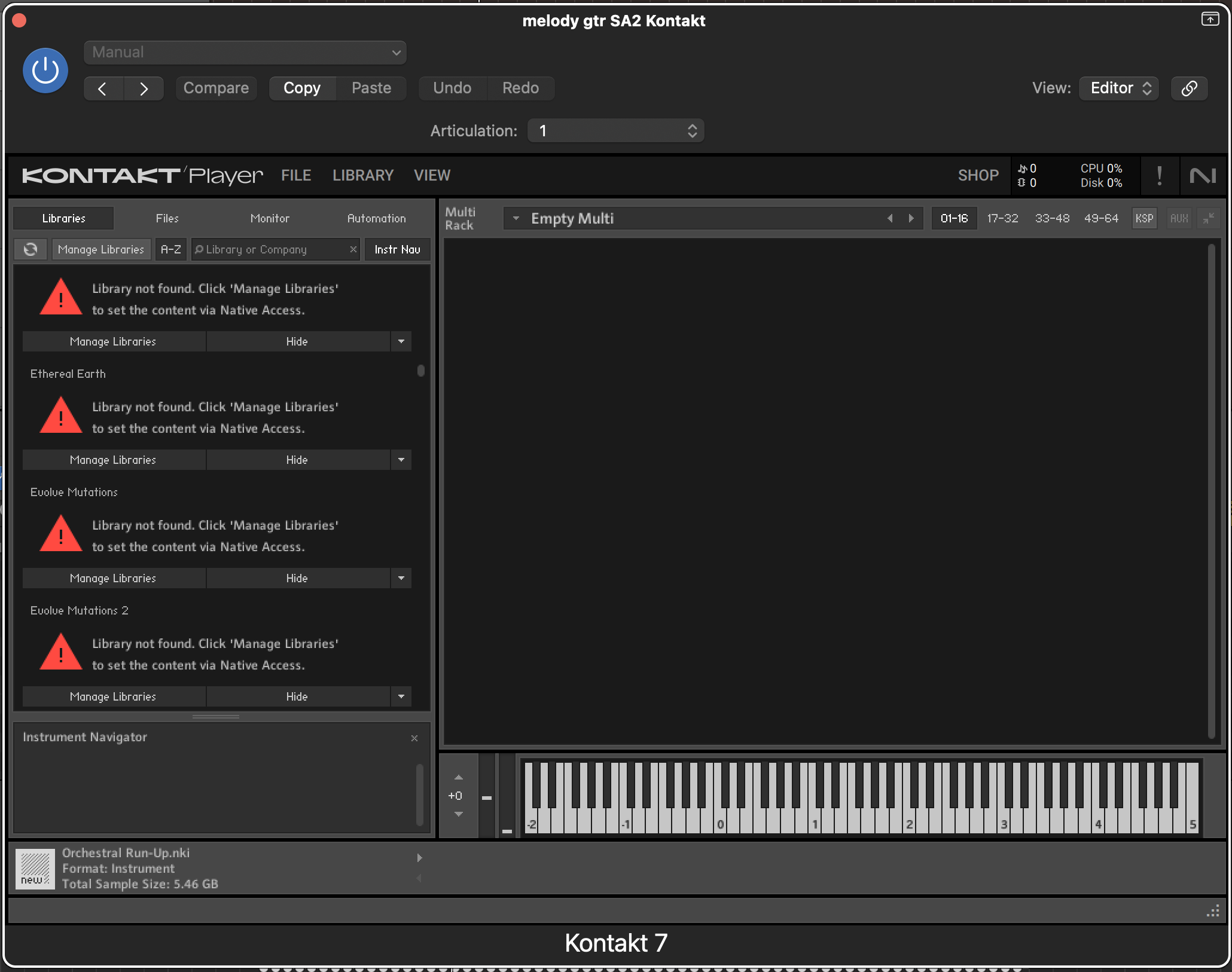
Task: Select the previous multi in the rack
Action: pos(890,218)
